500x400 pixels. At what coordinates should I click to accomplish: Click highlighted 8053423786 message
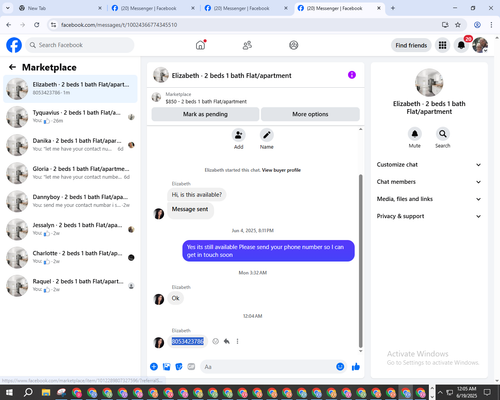pyautogui.click(x=187, y=341)
